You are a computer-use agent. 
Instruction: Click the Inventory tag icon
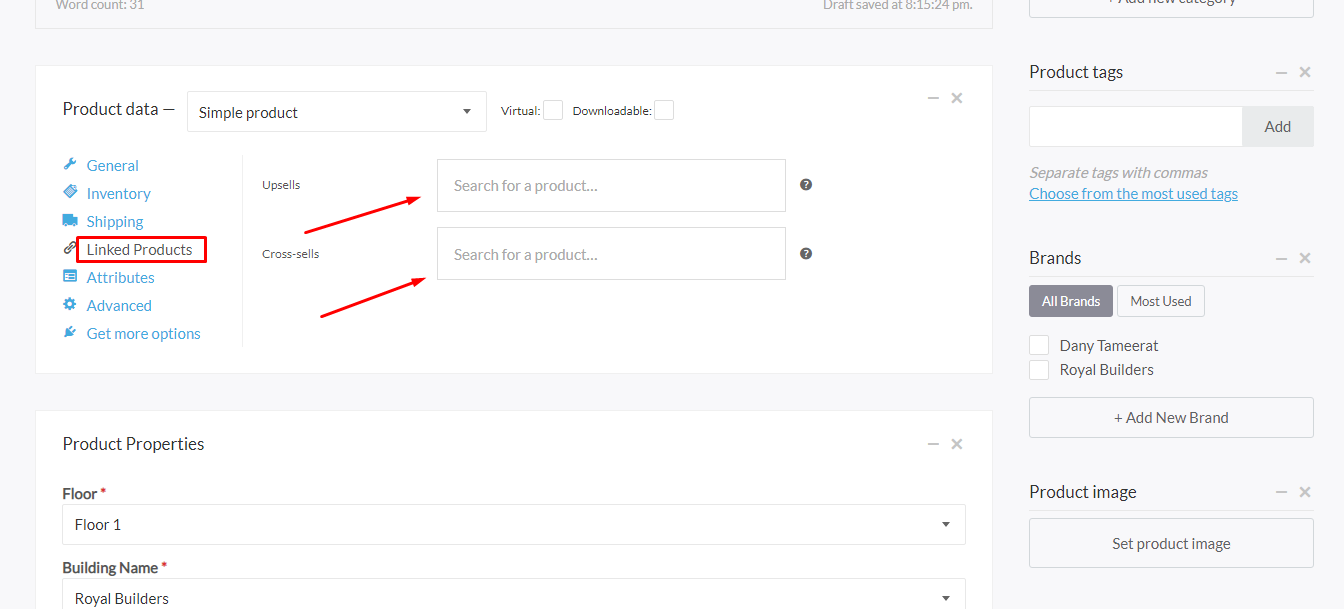pos(70,192)
